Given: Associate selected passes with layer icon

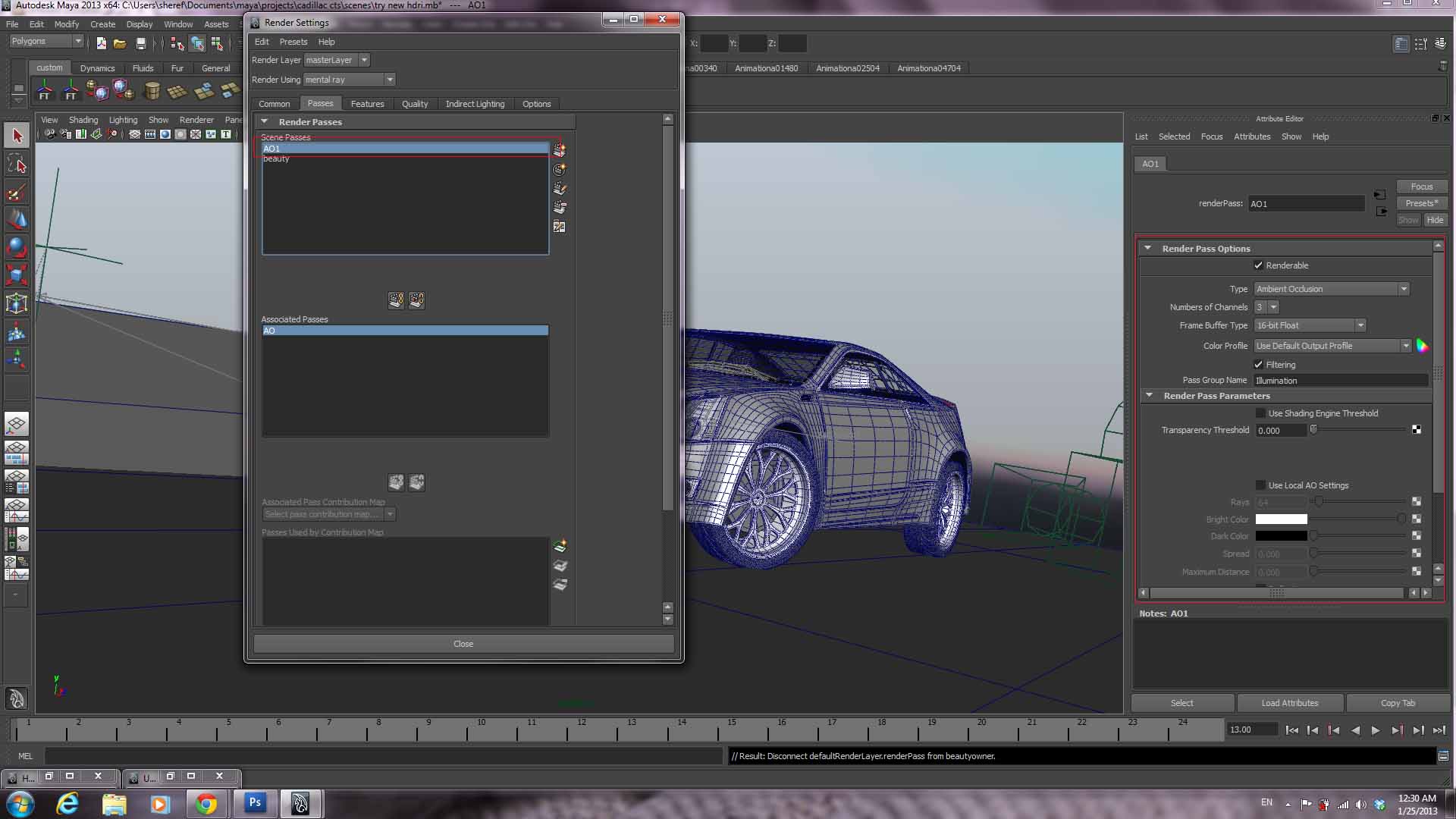Looking at the screenshot, I should [x=396, y=300].
